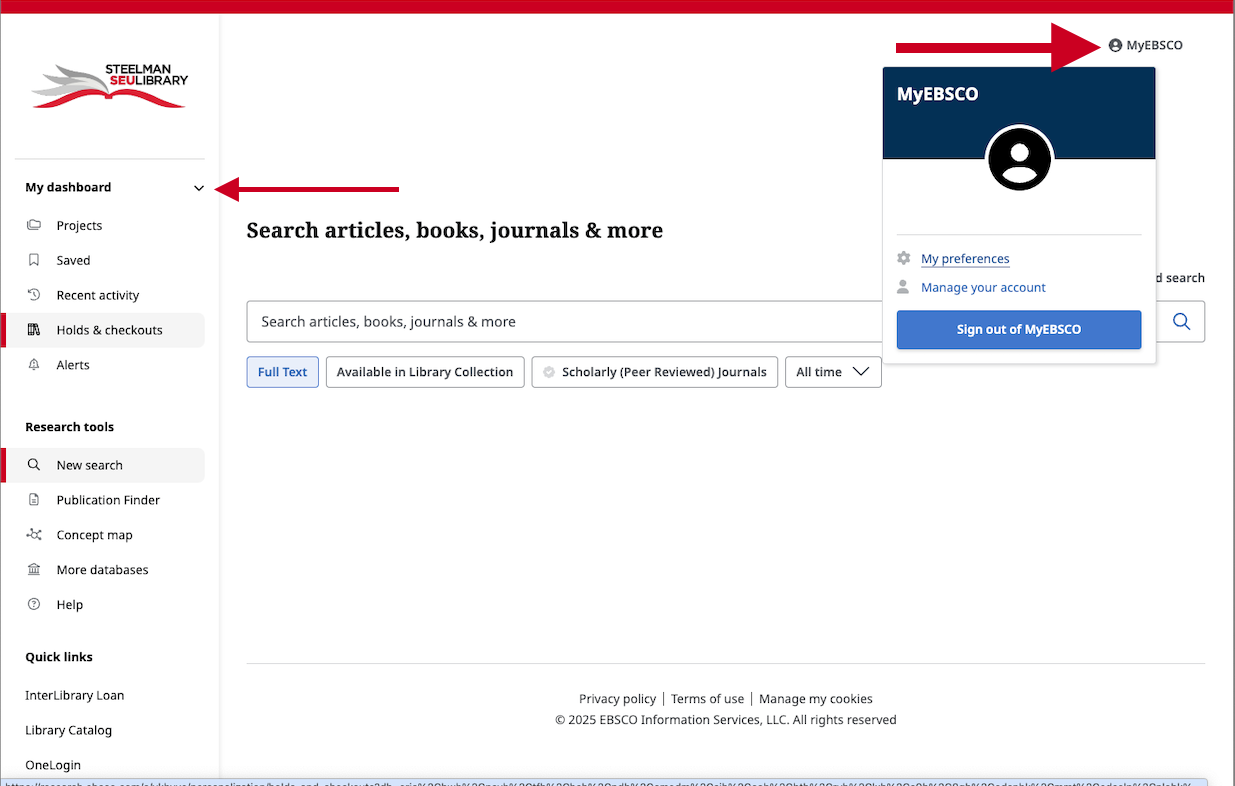
Task: Click Sign out of MyEBSCO button
Action: pyautogui.click(x=1018, y=329)
